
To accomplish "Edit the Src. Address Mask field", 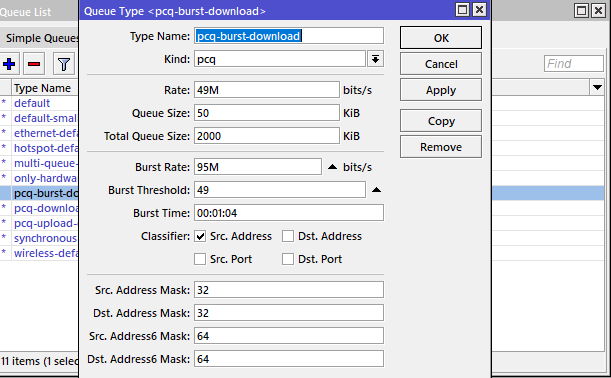I will pyautogui.click(x=289, y=290).
